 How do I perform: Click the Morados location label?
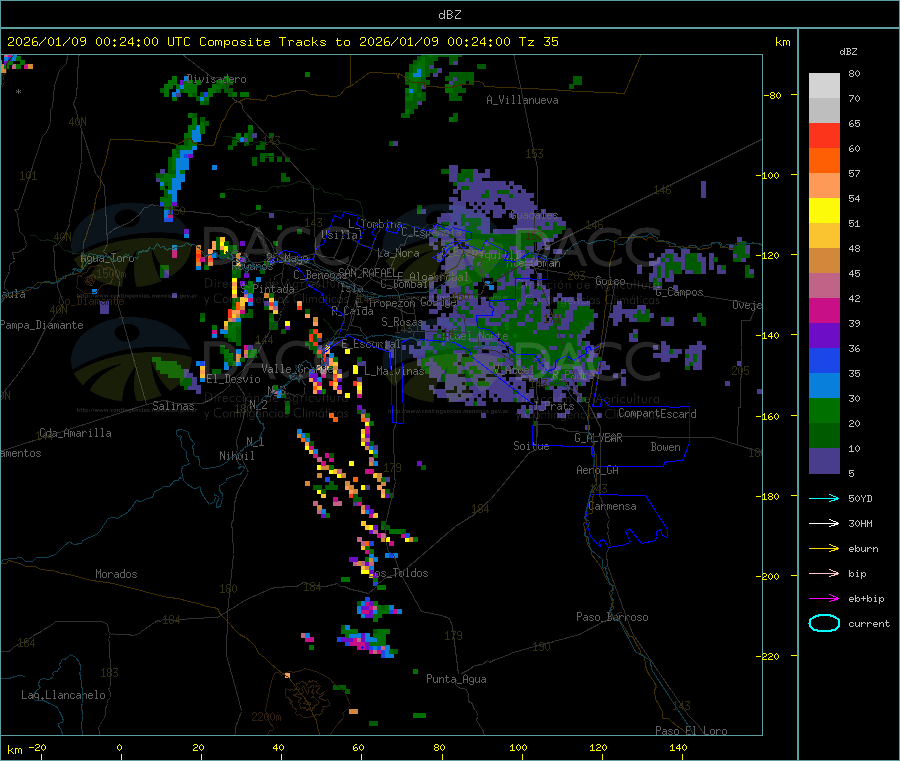116,574
